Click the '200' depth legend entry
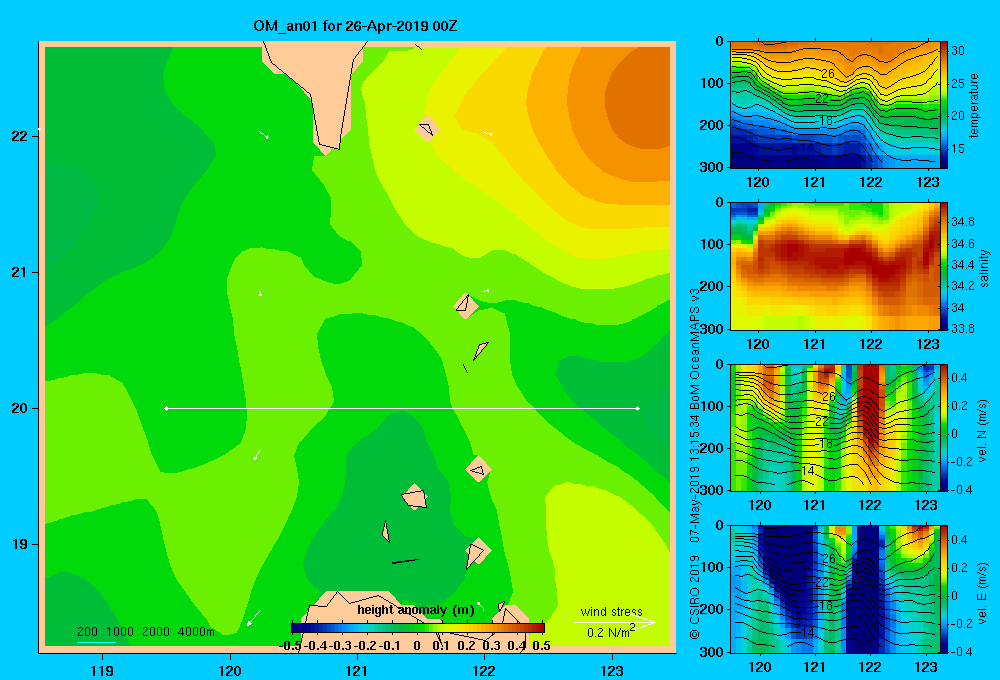 tap(87, 632)
